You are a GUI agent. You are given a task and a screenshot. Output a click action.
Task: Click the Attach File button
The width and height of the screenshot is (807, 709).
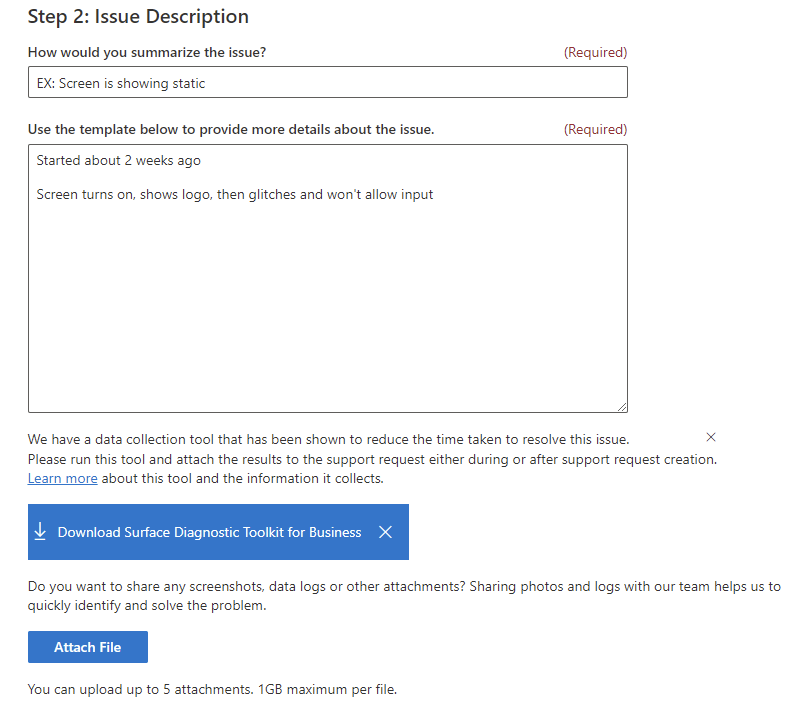(x=87, y=647)
